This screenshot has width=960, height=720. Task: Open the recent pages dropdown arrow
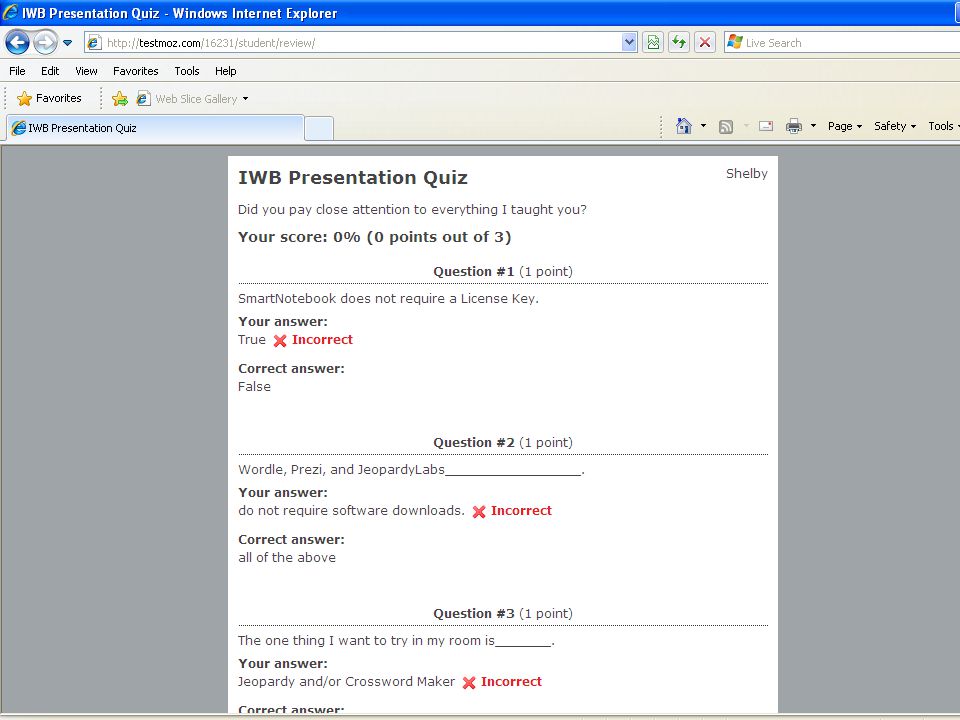coord(67,43)
